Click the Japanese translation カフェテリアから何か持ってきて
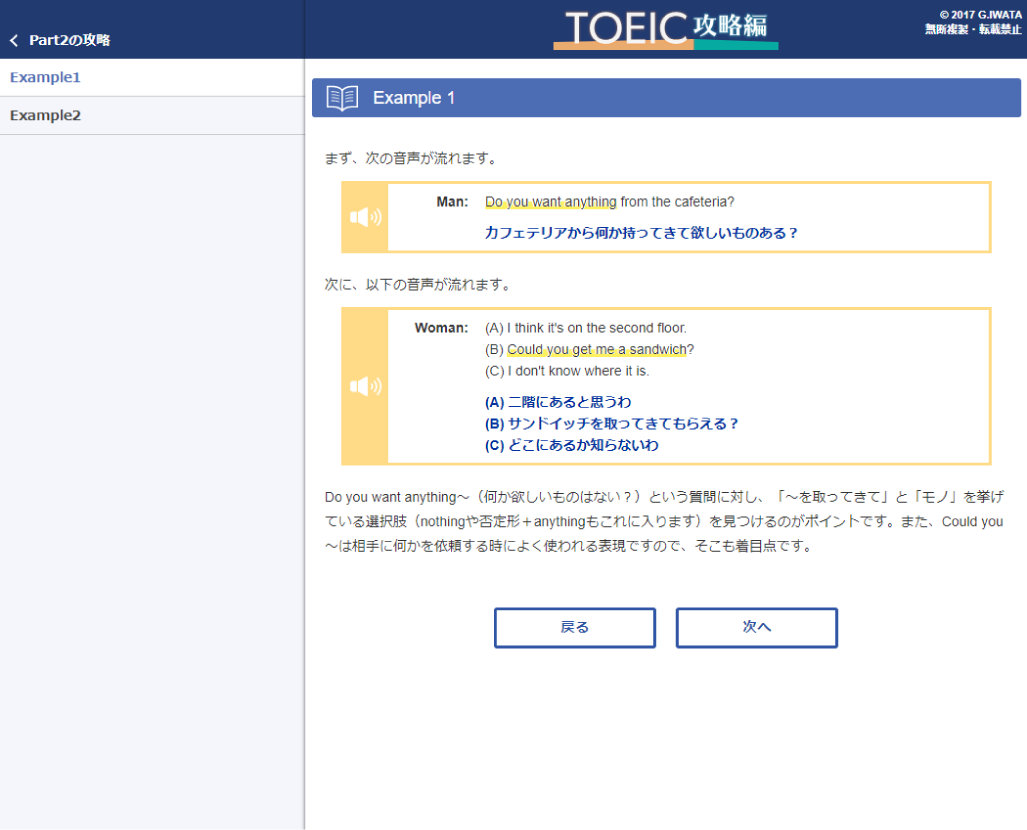The width and height of the screenshot is (1027, 830). click(640, 233)
